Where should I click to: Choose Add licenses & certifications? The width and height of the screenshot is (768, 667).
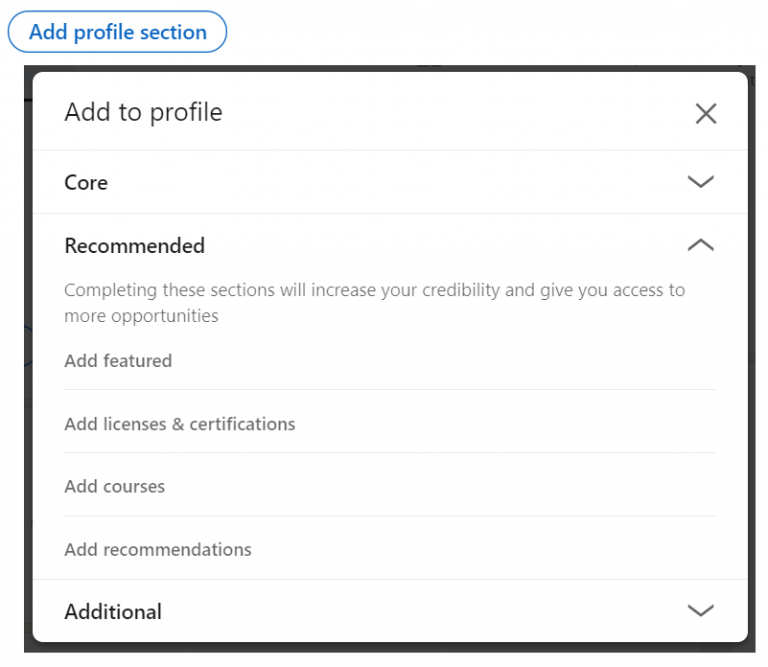[180, 424]
